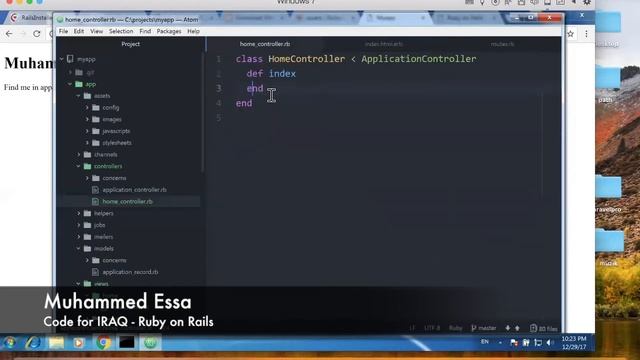Switch to the index.html.erb editor tab
Viewport: 640px width, 360px height.
[x=384, y=44]
